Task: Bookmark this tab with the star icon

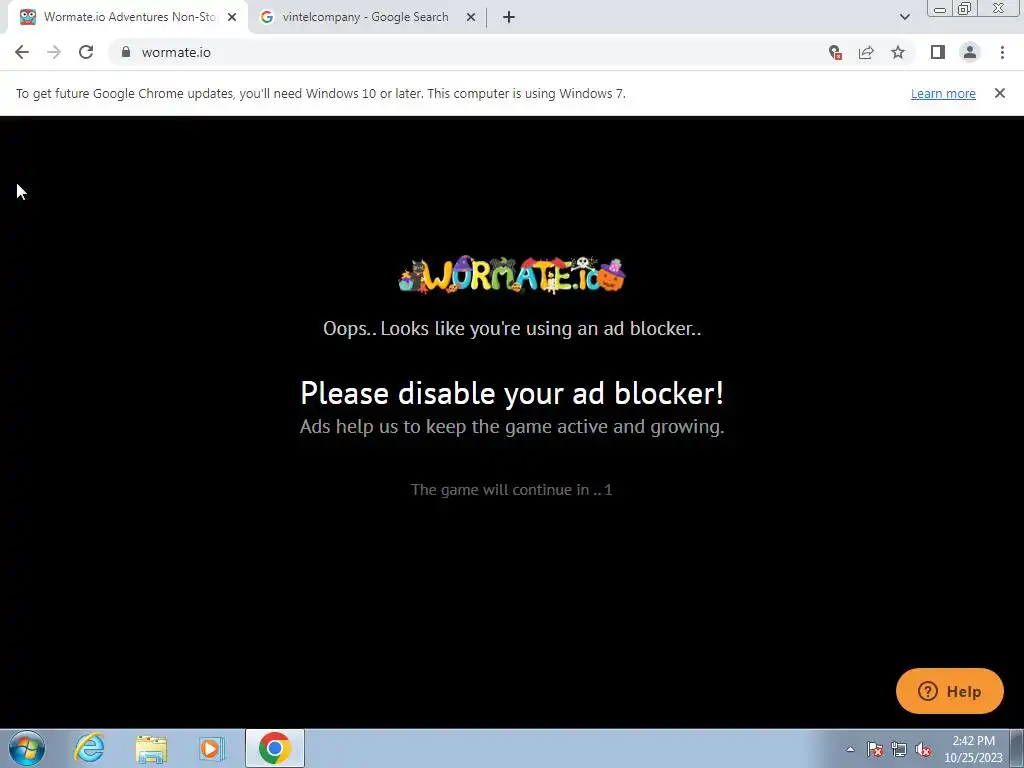Action: [x=898, y=52]
